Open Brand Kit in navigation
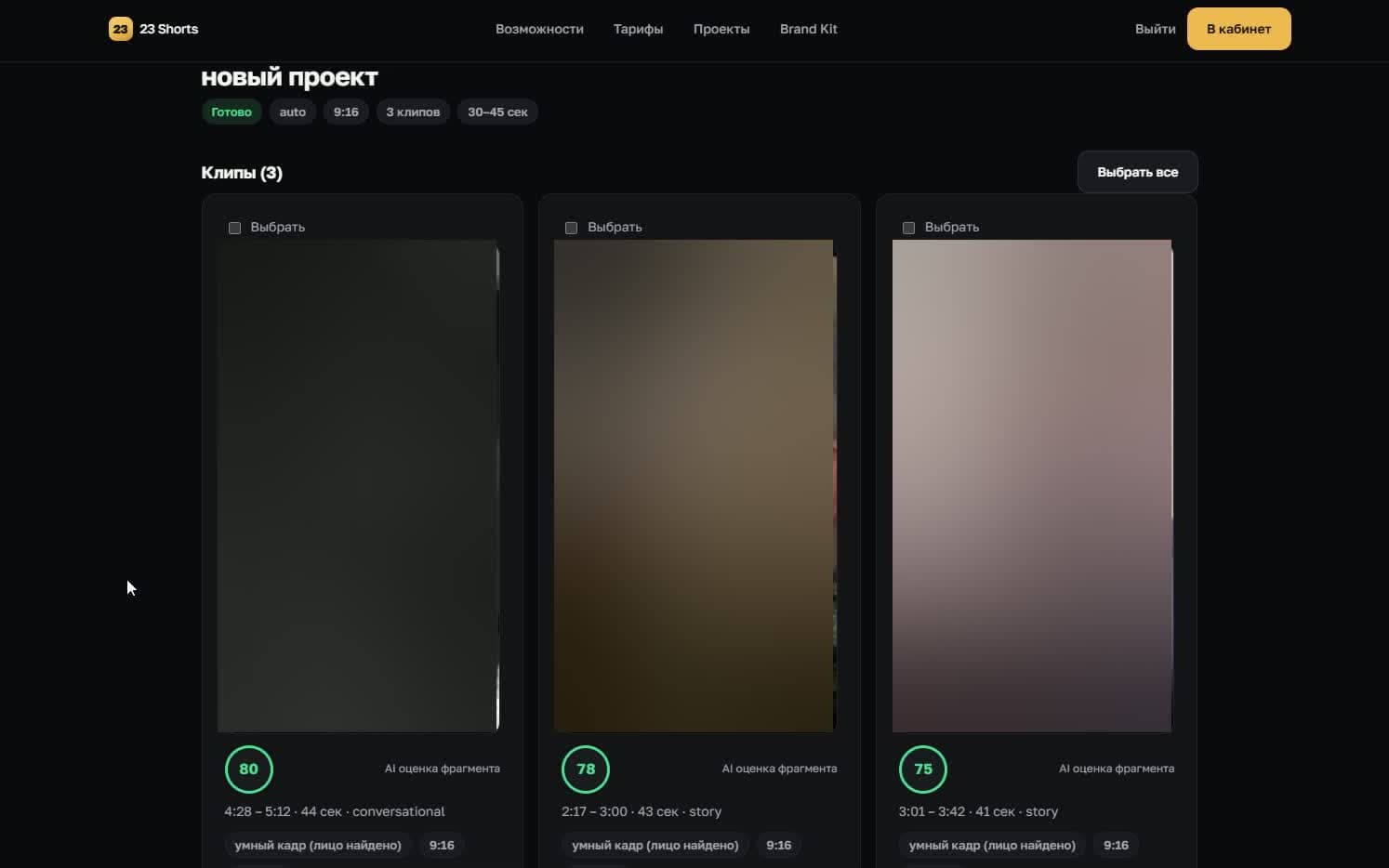This screenshot has height=868, width=1389. click(808, 29)
